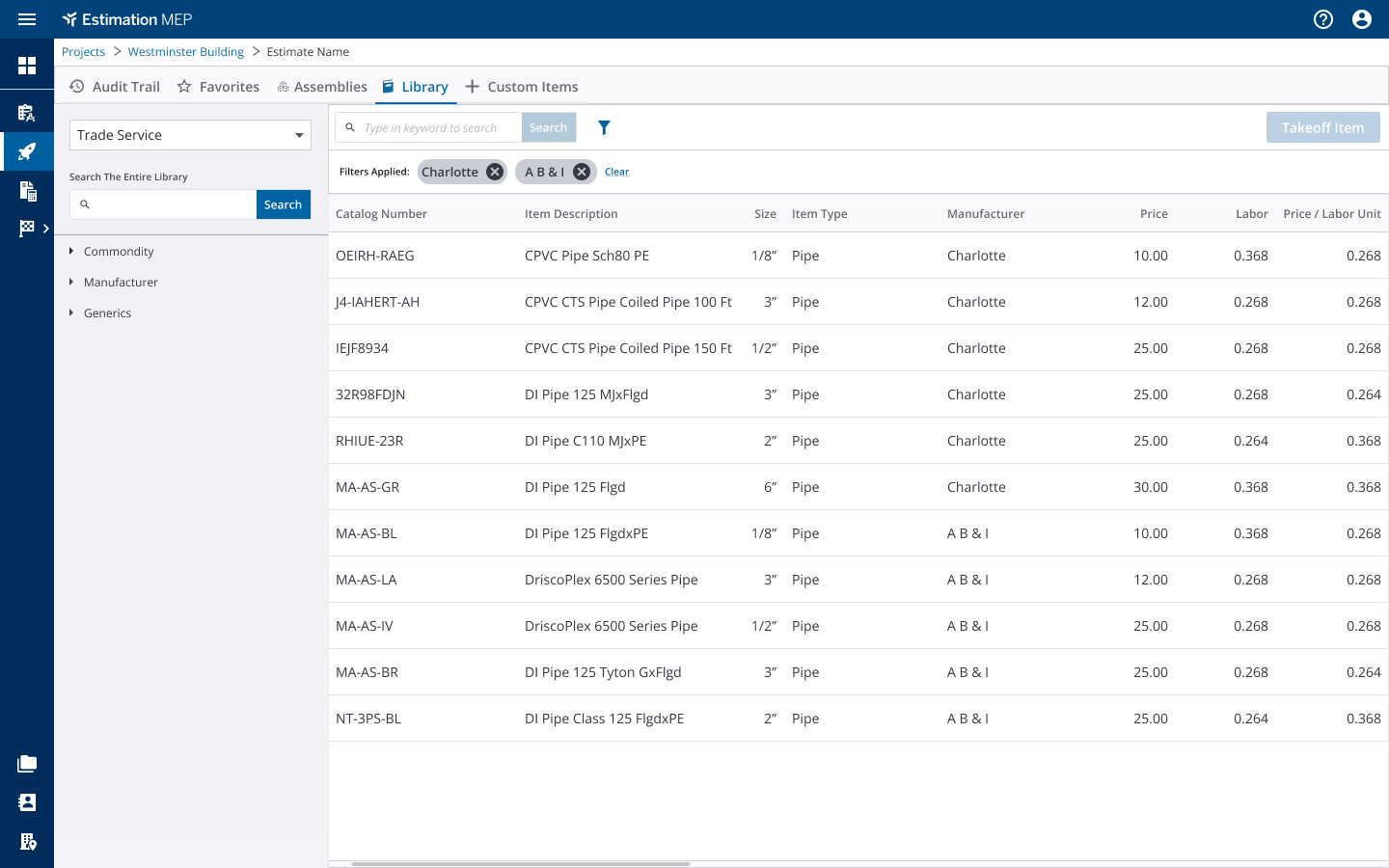
Task: Open the Trade Service dropdown
Action: [x=190, y=135]
